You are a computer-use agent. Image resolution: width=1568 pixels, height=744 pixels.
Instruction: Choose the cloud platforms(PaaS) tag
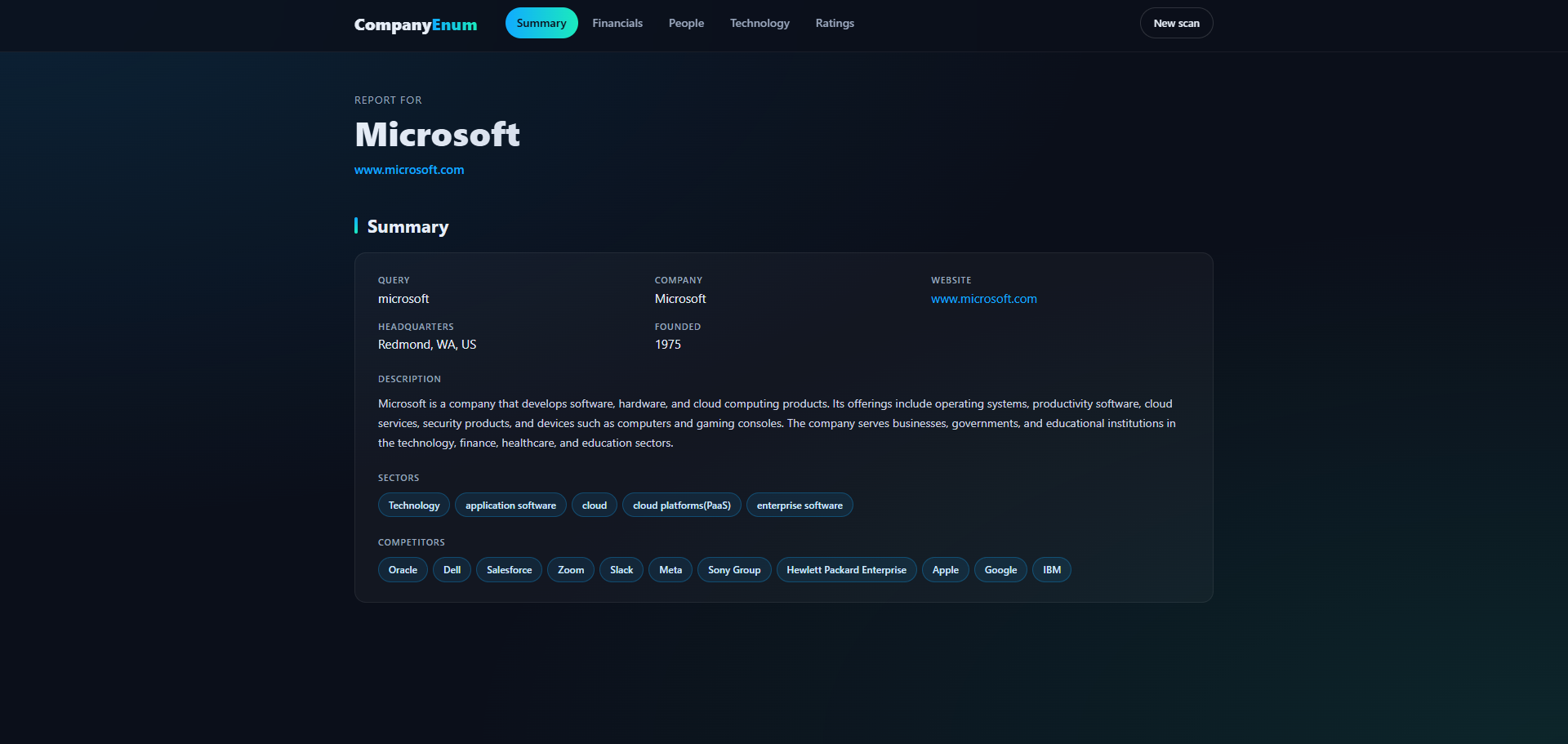coord(682,505)
